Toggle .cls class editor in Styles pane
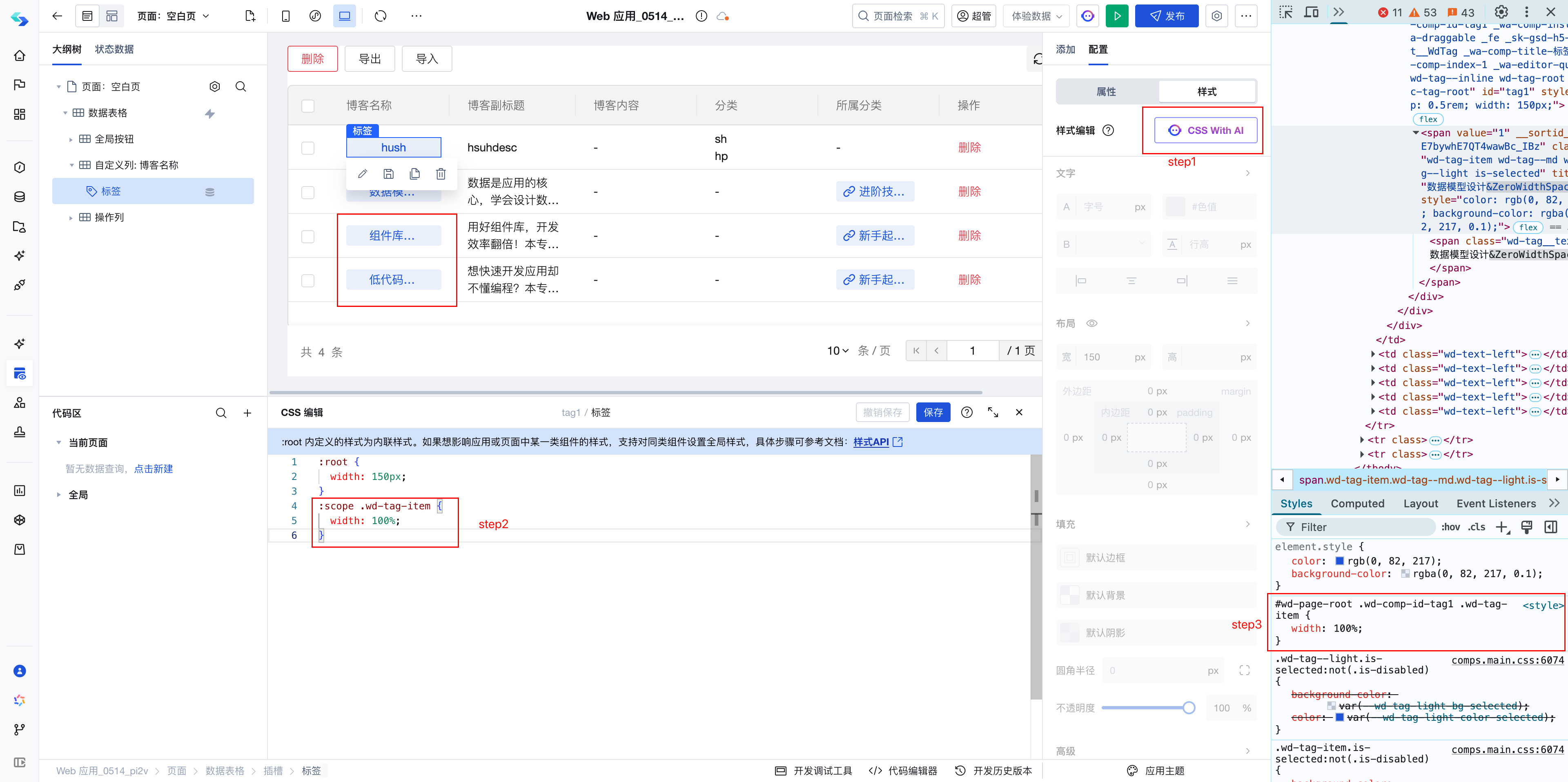The width and height of the screenshot is (1568, 782). 1477,527
